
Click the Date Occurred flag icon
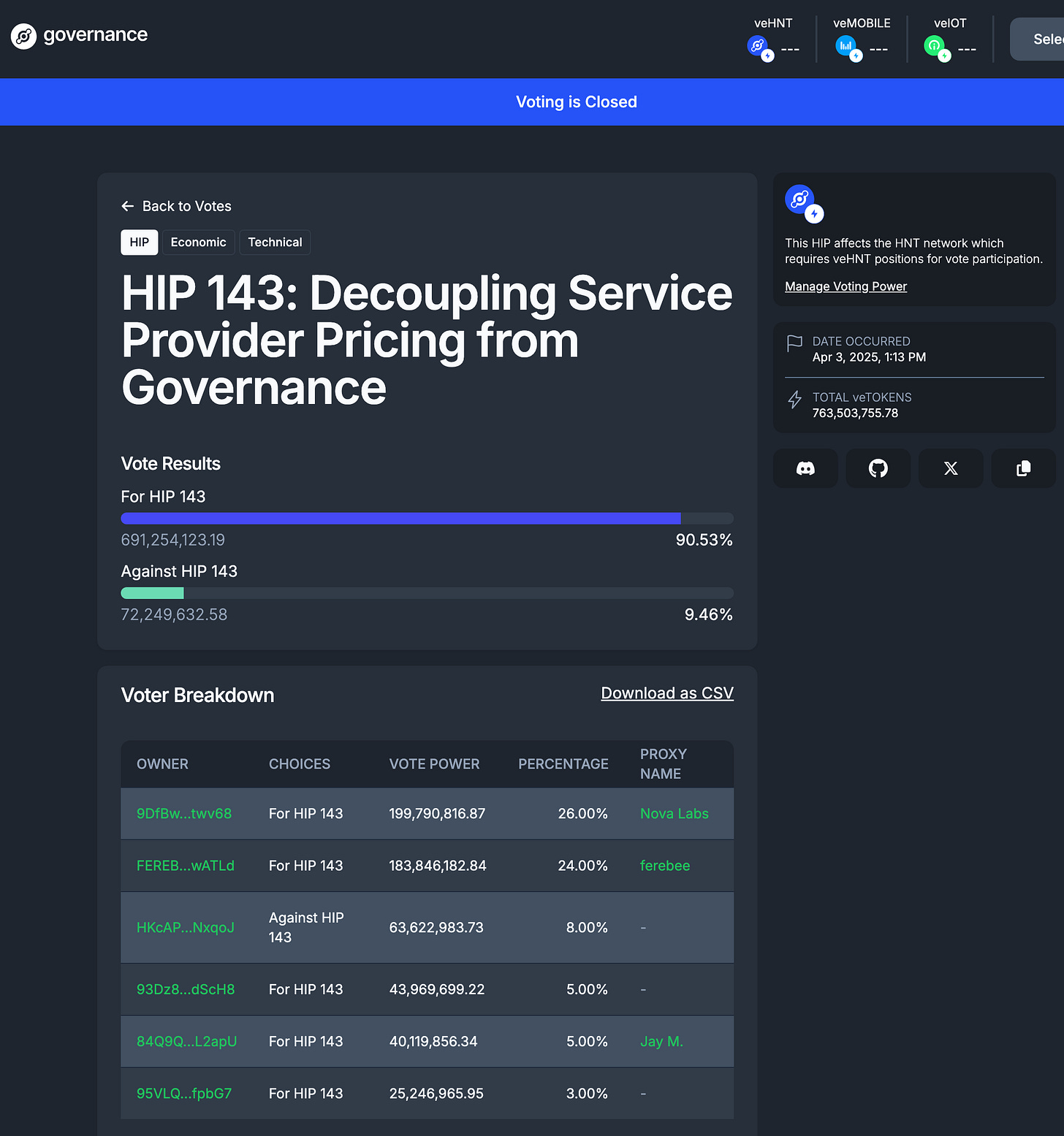pyautogui.click(x=794, y=343)
